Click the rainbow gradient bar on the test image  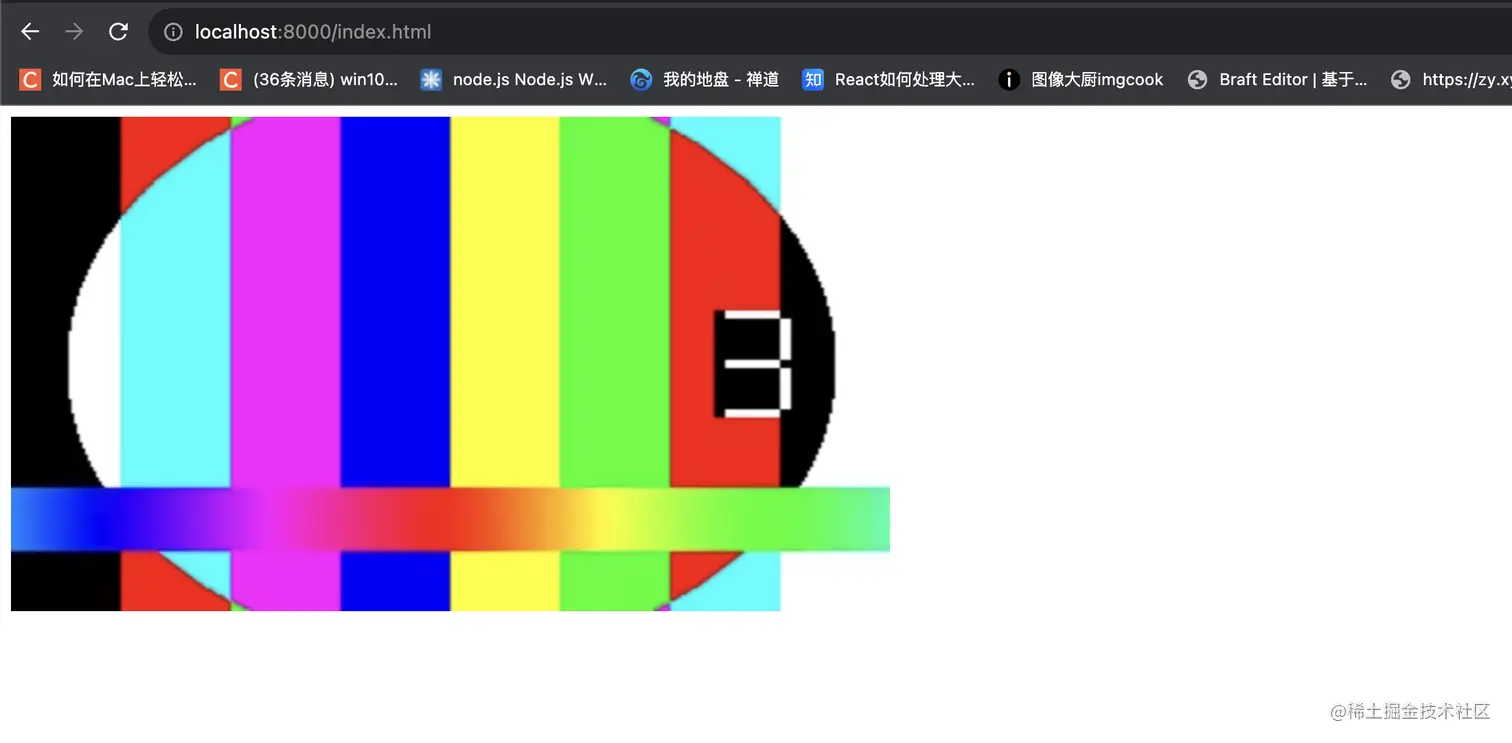point(450,518)
